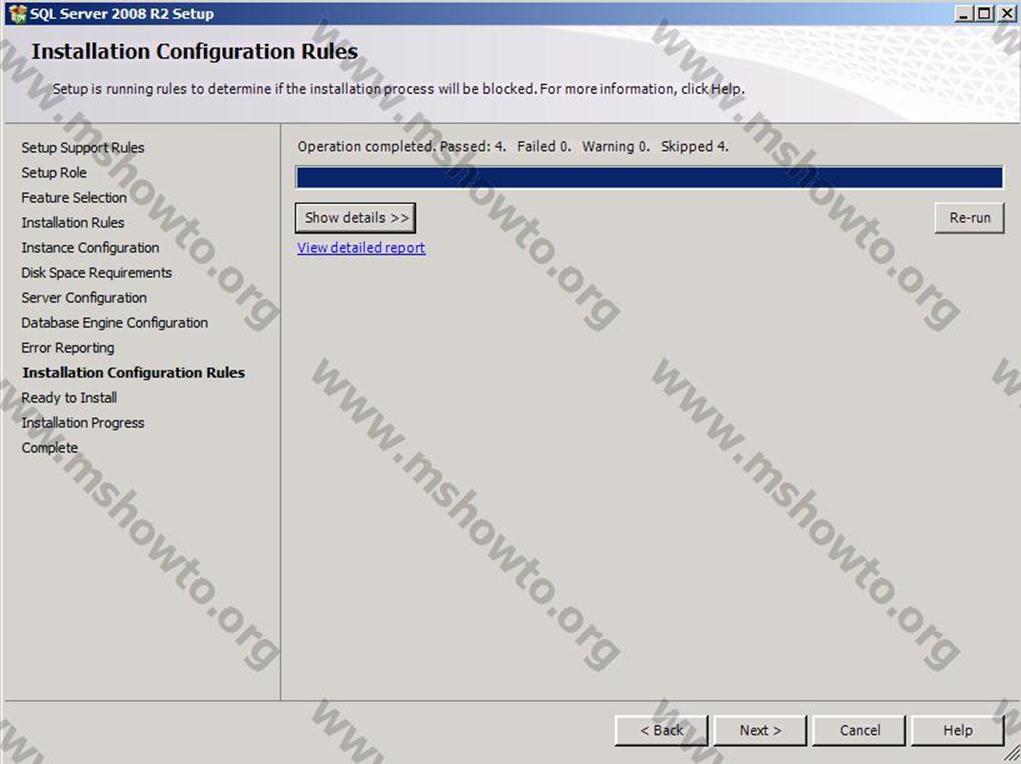Viewport: 1021px width, 764px height.
Task: Click the 'Failed 0.' status count
Action: (x=544, y=147)
